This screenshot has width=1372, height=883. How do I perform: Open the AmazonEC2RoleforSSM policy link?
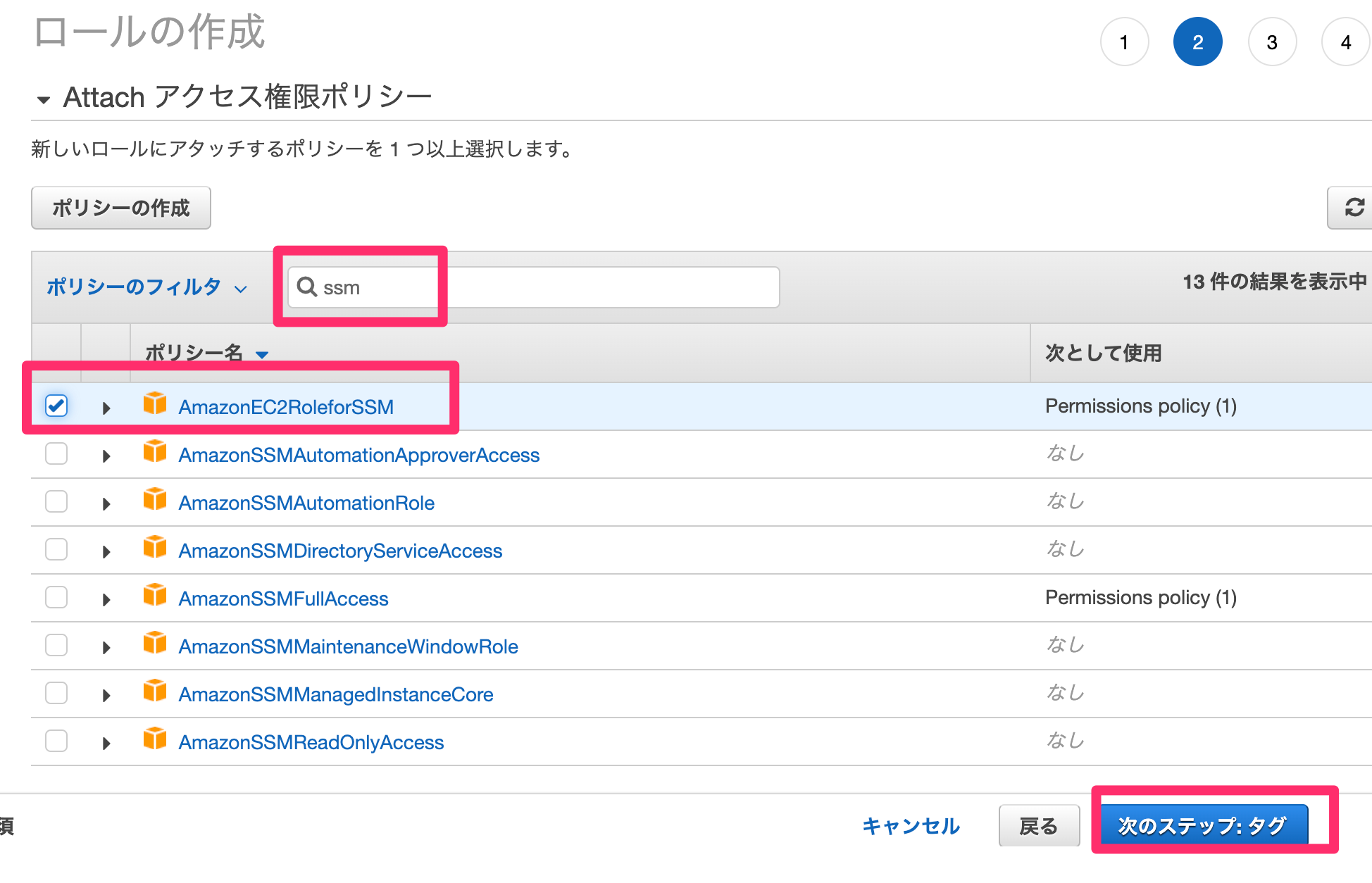click(286, 407)
